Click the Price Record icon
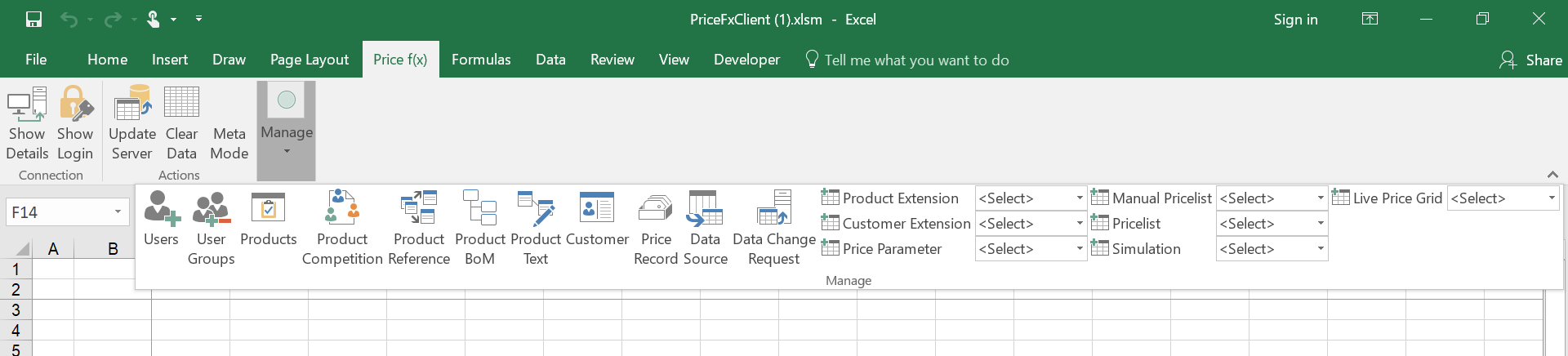 [x=656, y=208]
